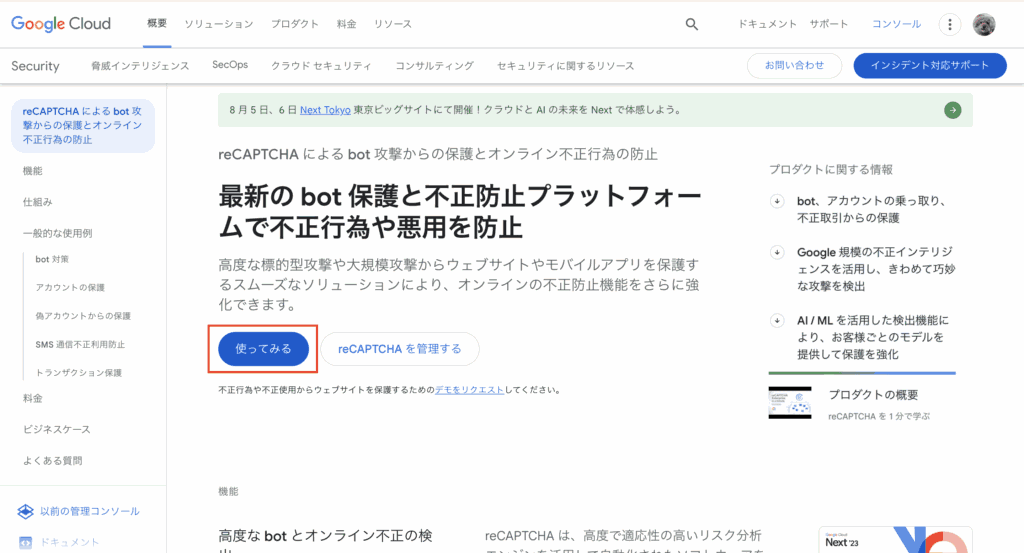Viewport: 1024px width, 553px height.
Task: Open セキュリティに関するリソース nav item
Action: point(566,66)
